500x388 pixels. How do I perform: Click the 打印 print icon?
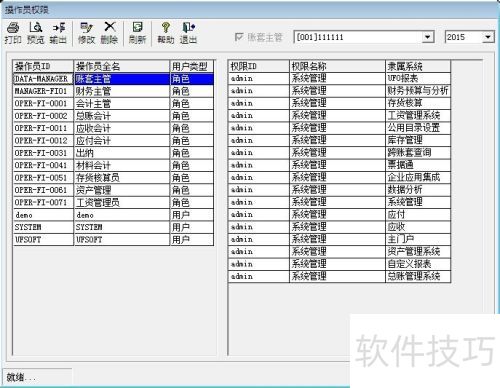tap(13, 33)
